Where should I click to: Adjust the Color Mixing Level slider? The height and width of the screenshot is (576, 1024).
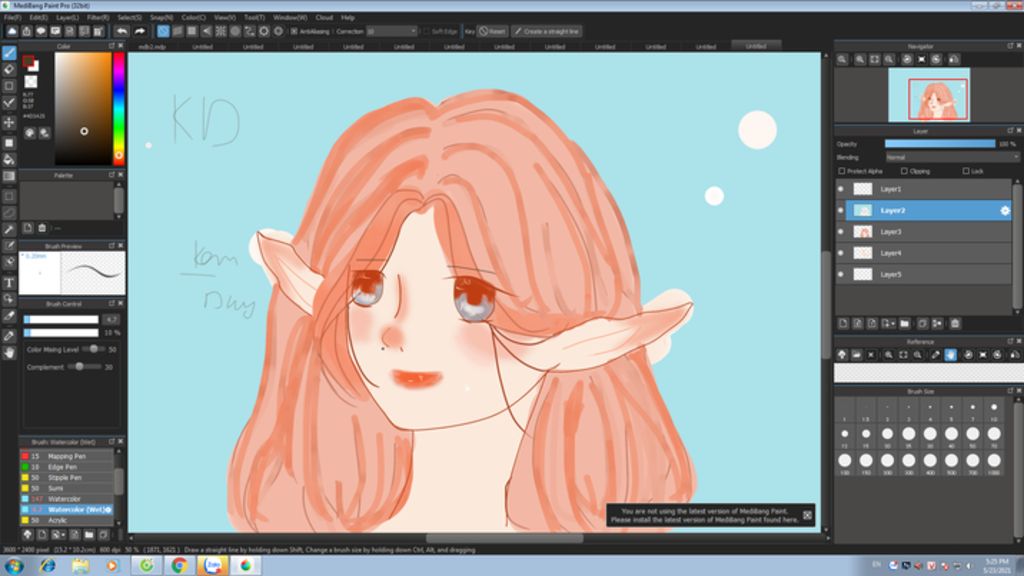pos(93,349)
